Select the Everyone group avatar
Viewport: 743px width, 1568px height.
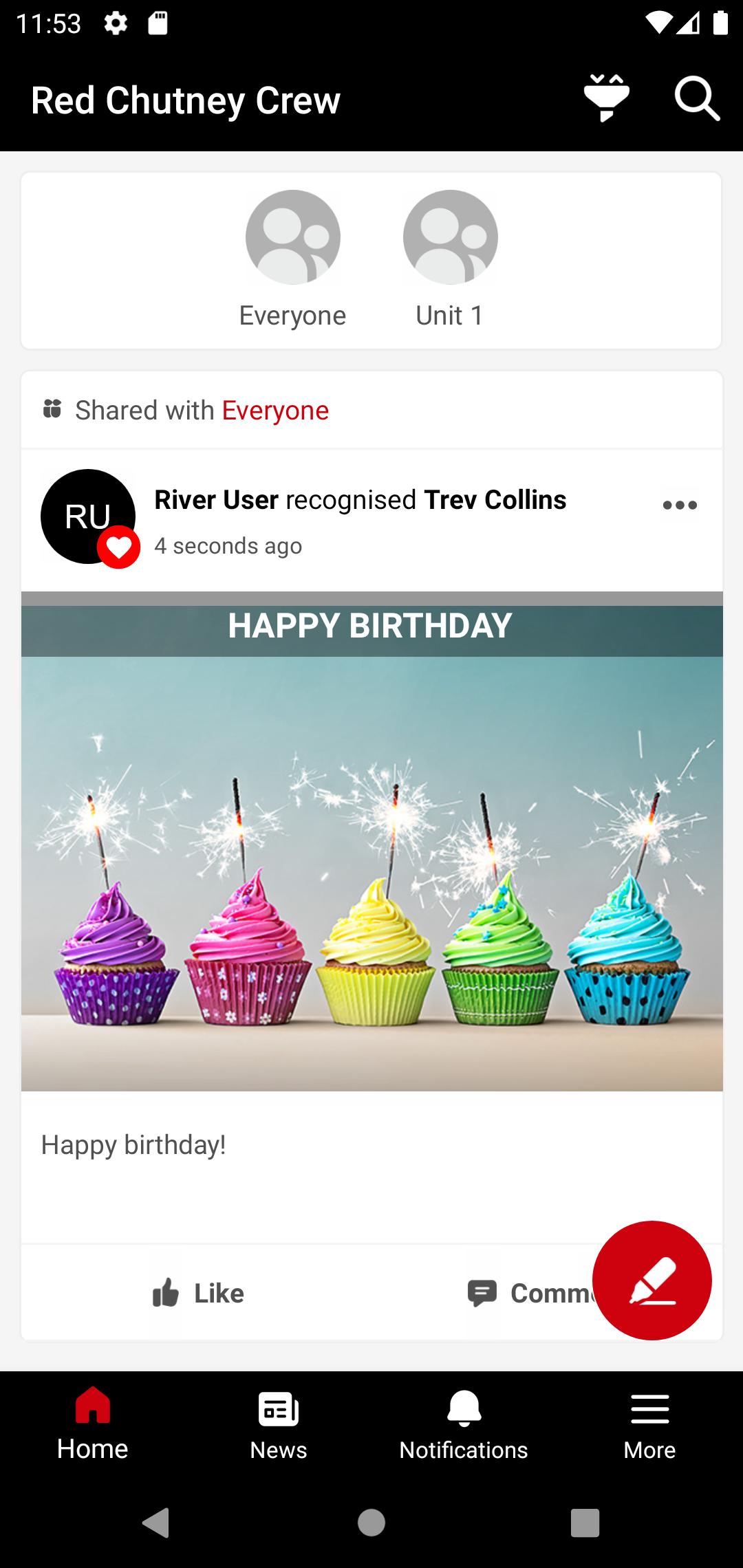coord(293,237)
